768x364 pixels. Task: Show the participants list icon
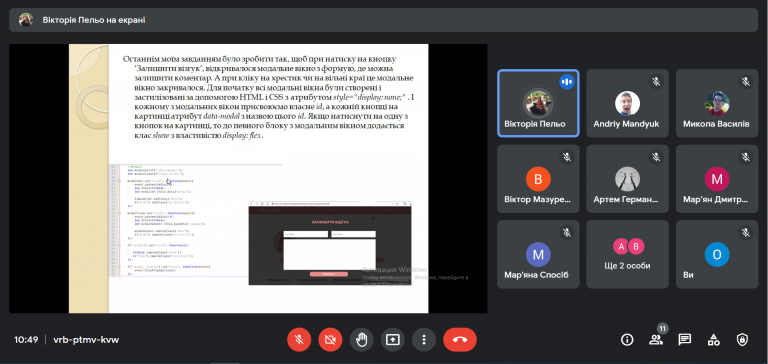[x=656, y=340]
